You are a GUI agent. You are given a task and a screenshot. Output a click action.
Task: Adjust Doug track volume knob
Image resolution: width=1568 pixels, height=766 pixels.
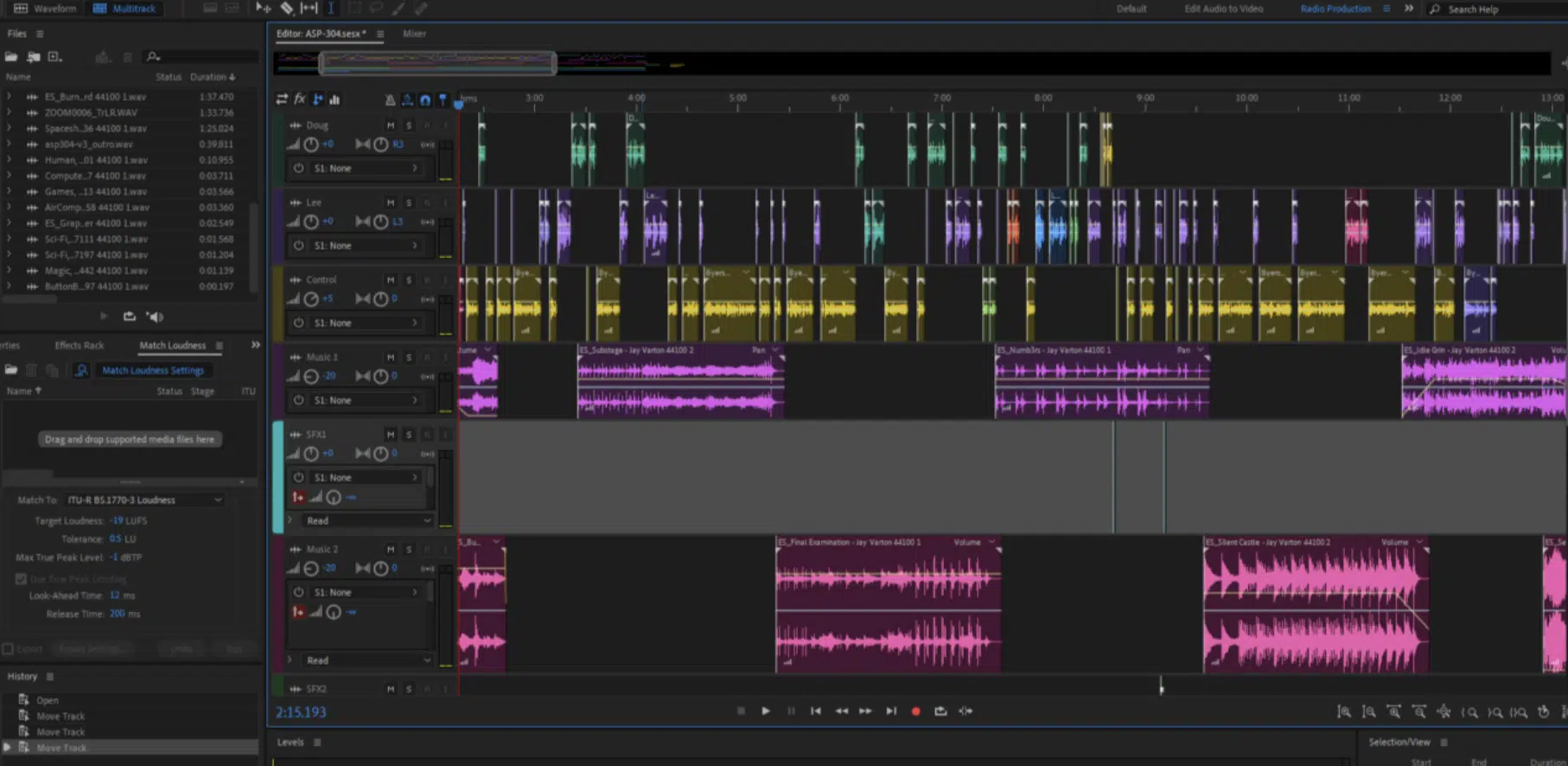pos(311,144)
